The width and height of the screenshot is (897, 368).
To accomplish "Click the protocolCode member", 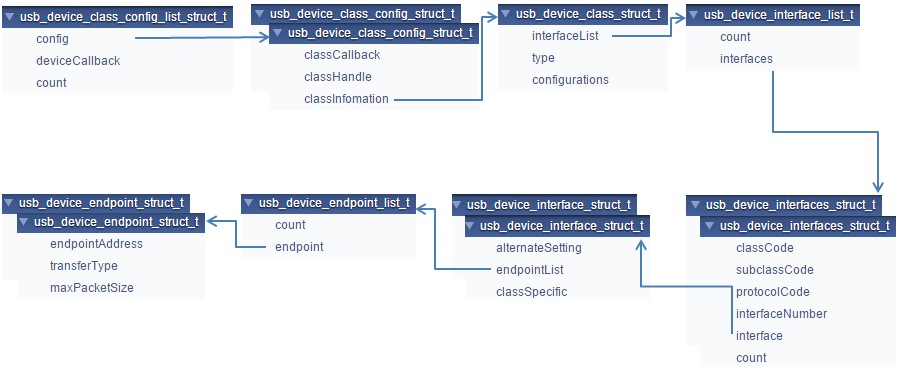I will [773, 292].
